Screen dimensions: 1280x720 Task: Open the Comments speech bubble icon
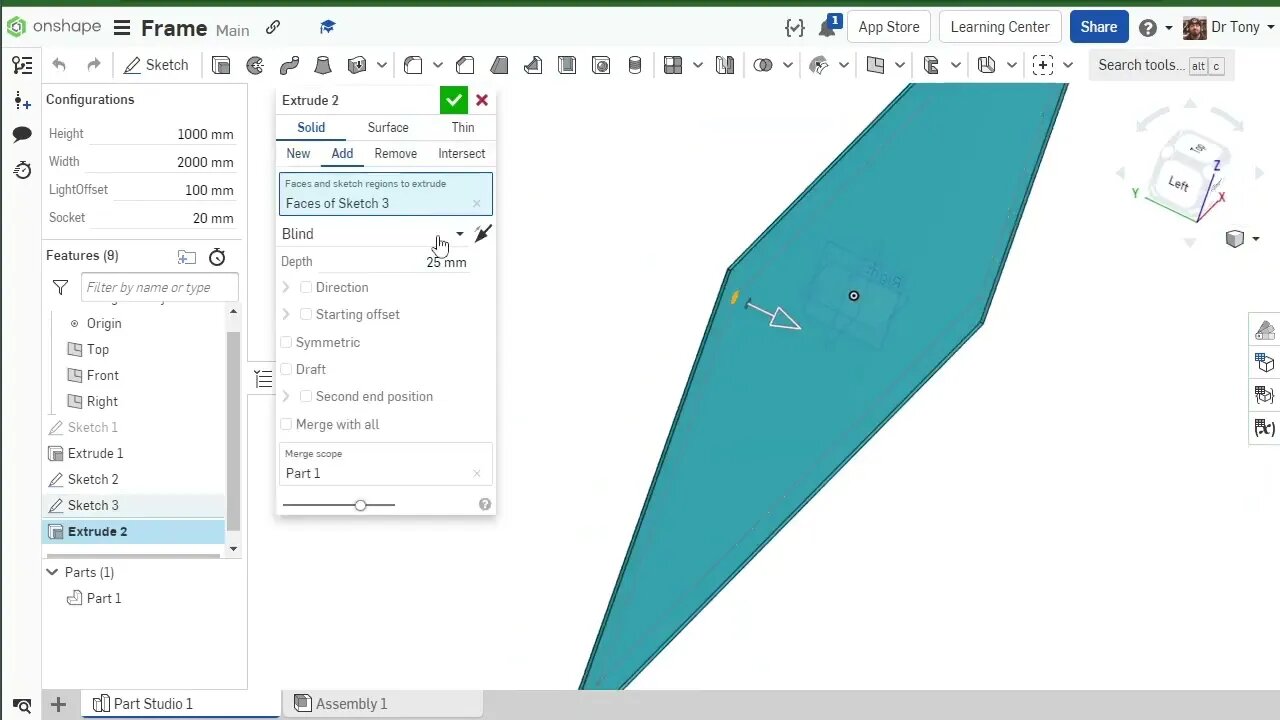click(x=22, y=135)
